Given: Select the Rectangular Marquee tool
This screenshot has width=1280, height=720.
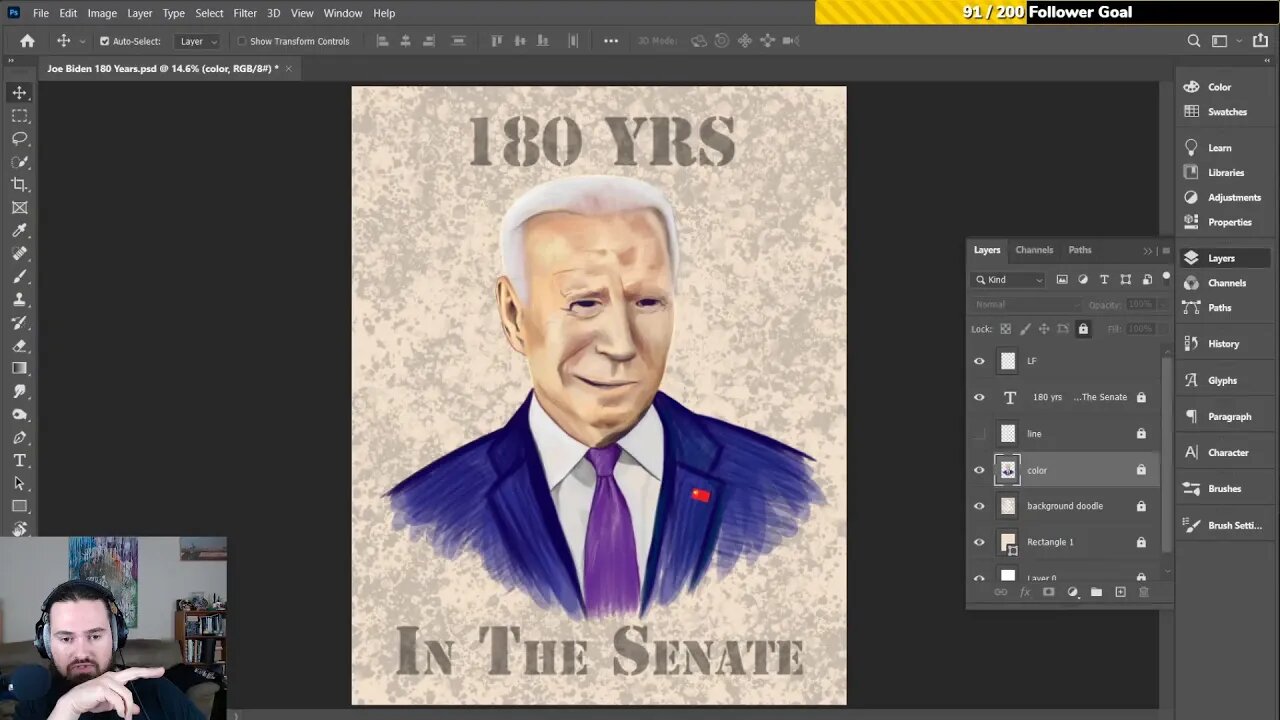Looking at the screenshot, I should [x=19, y=115].
